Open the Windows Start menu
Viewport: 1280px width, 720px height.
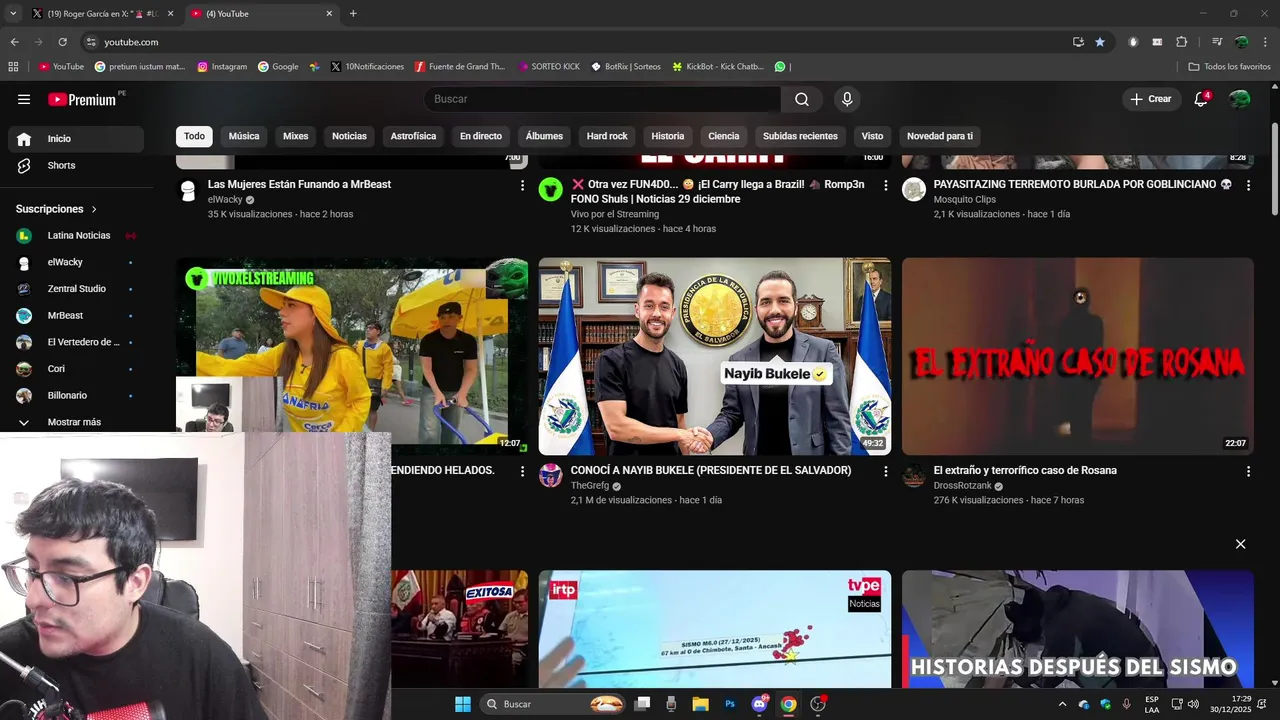pyautogui.click(x=463, y=704)
